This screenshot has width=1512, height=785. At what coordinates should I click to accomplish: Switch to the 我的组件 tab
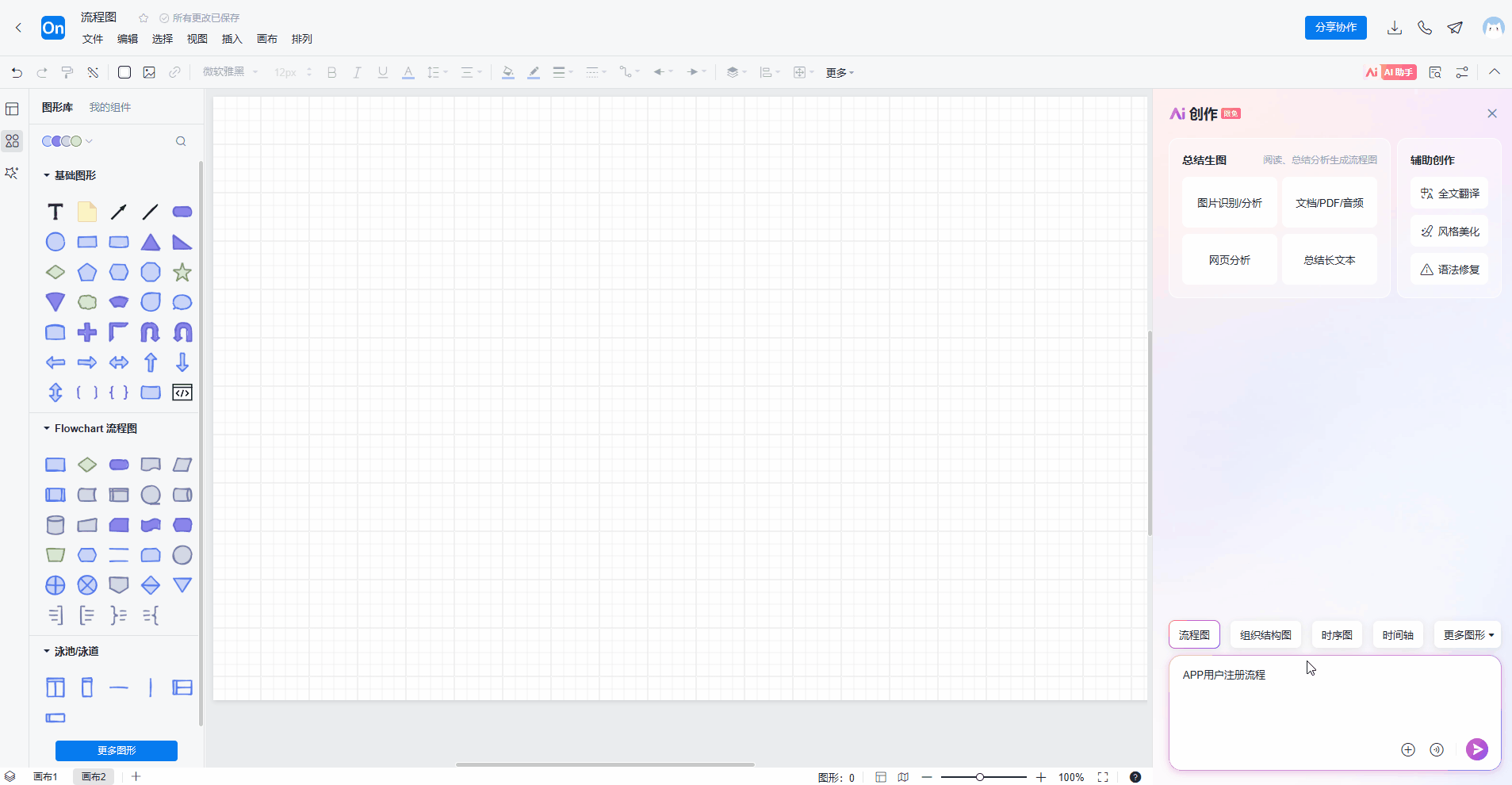[110, 107]
